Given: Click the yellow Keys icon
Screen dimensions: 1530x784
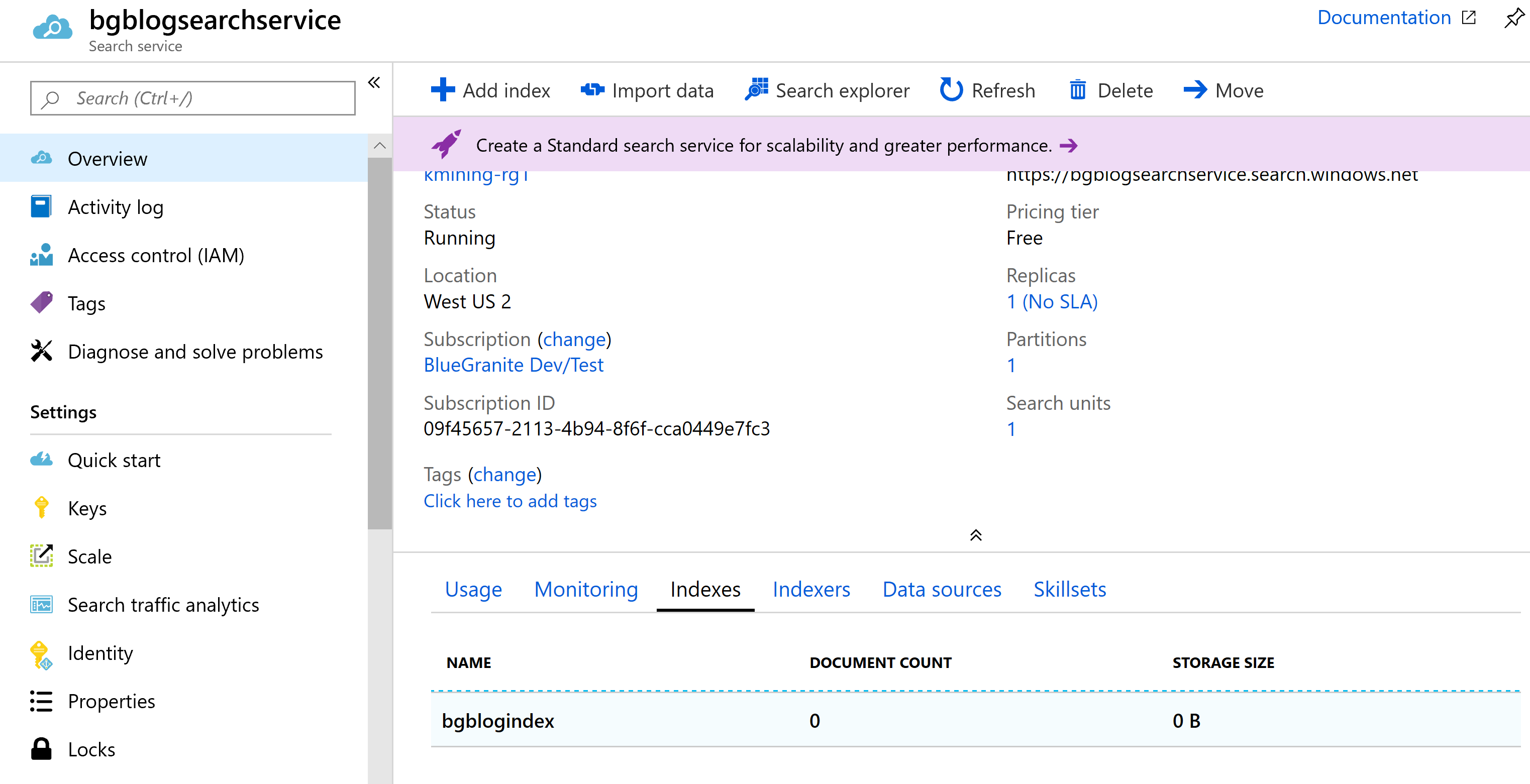Looking at the screenshot, I should coord(41,507).
